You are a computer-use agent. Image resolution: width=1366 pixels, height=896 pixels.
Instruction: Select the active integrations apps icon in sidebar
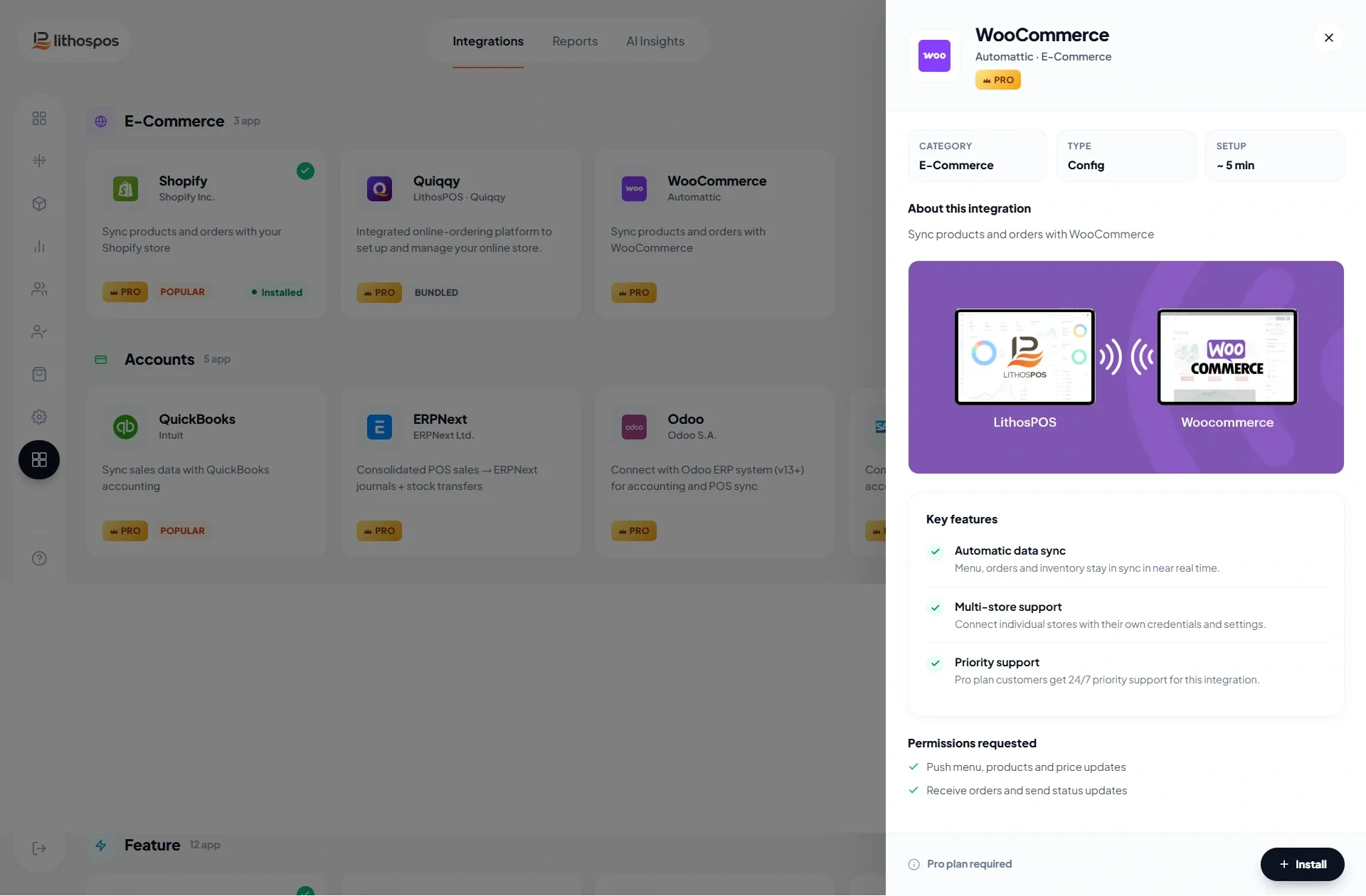pyautogui.click(x=39, y=459)
